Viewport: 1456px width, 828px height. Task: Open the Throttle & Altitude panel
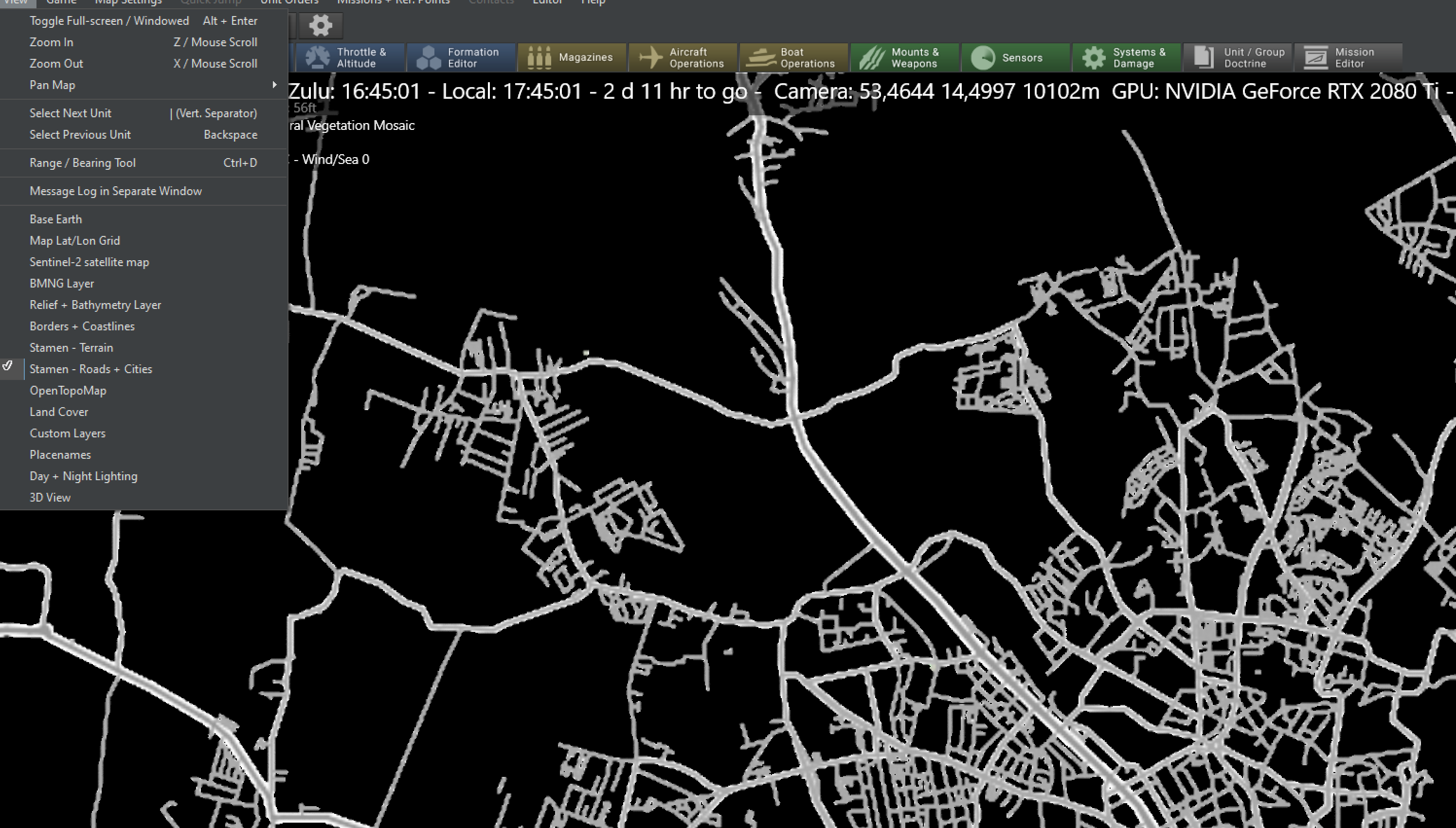tap(350, 57)
